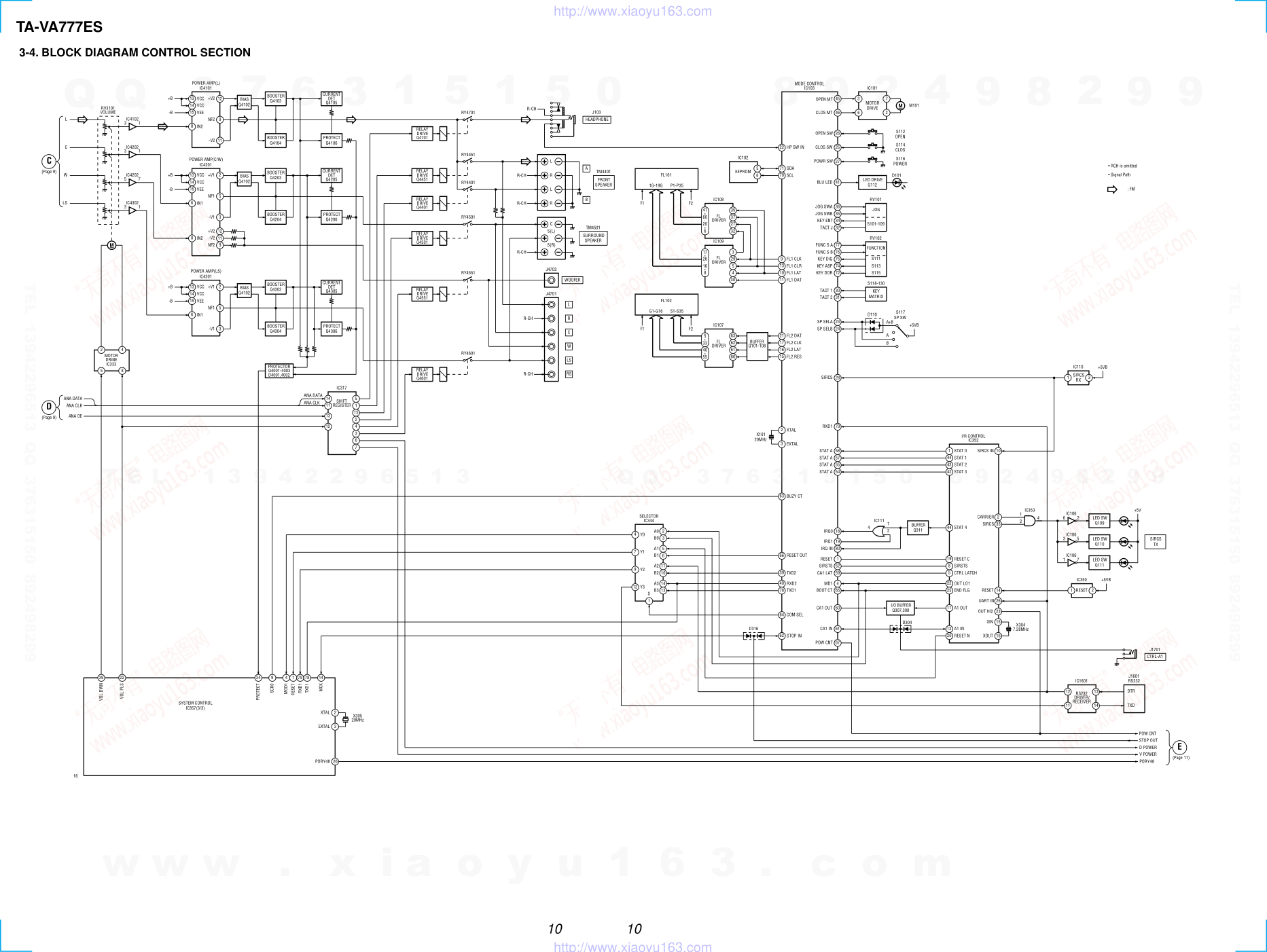Click the RELAY DRIVE Q4701 block
This screenshot has height=952, width=1267.
423,134
